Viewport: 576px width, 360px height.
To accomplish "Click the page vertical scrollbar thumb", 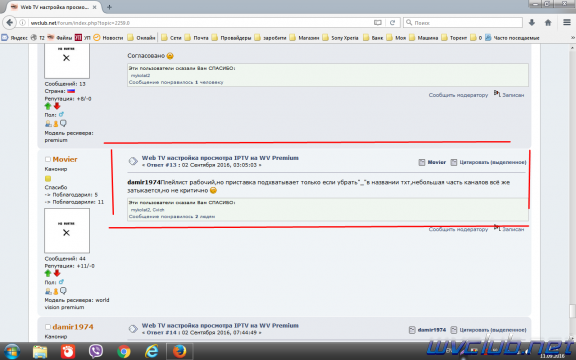I will click(x=572, y=311).
